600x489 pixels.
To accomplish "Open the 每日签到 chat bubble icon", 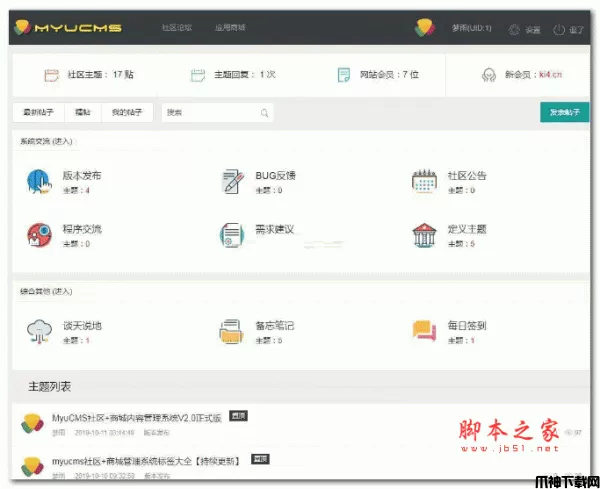I will (424, 331).
